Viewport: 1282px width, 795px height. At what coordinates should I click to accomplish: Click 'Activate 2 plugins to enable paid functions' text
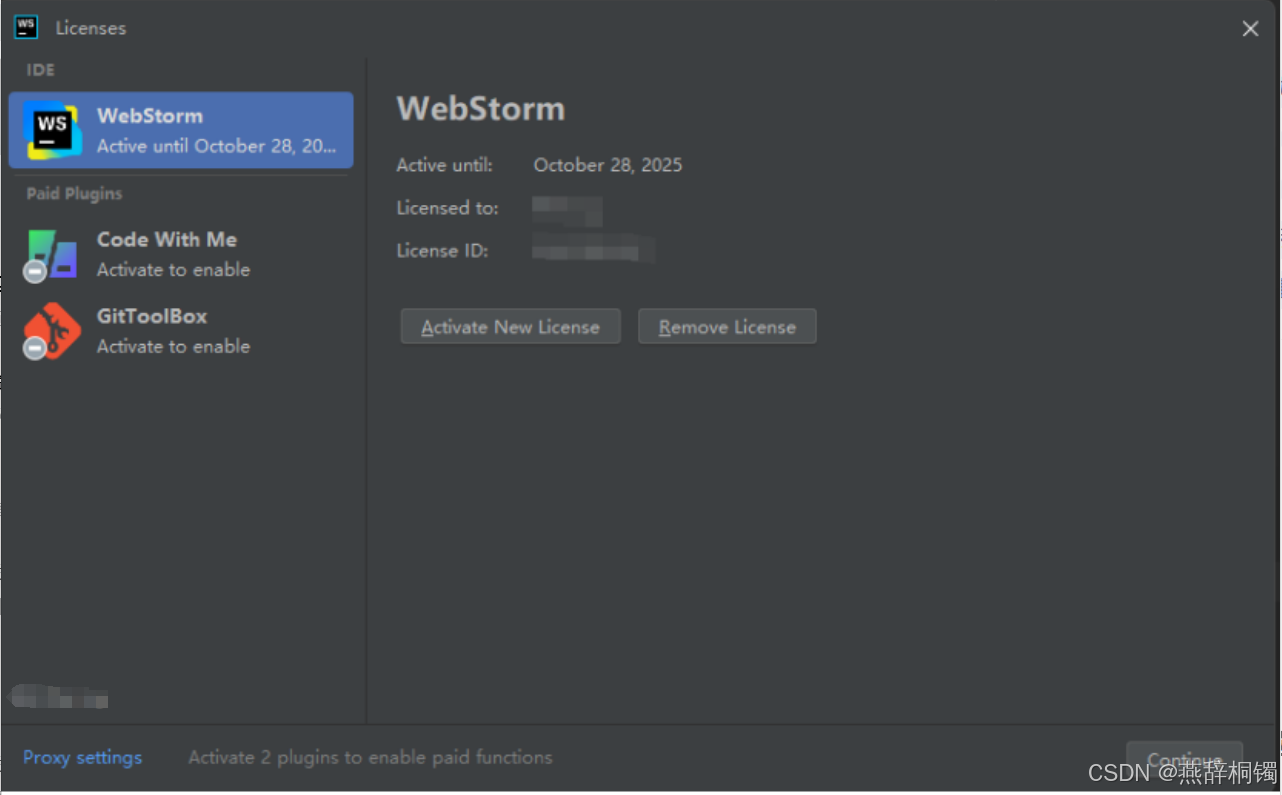[370, 757]
